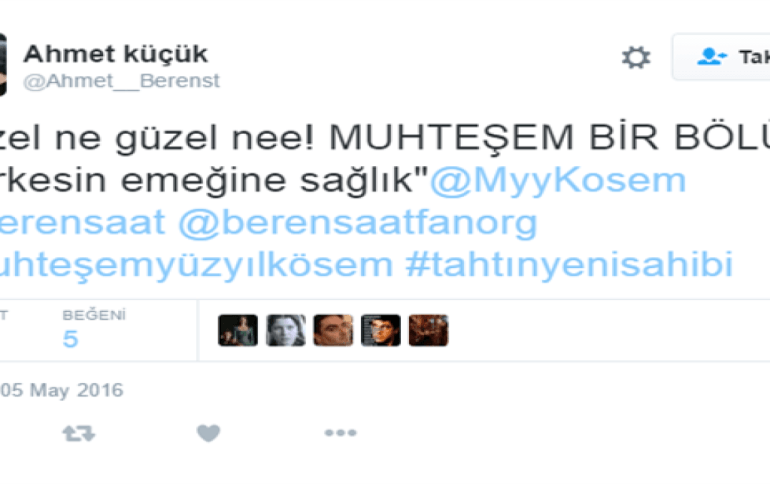Open third liker avatar thumbnail
Viewport: 770px width, 485px height.
333,330
